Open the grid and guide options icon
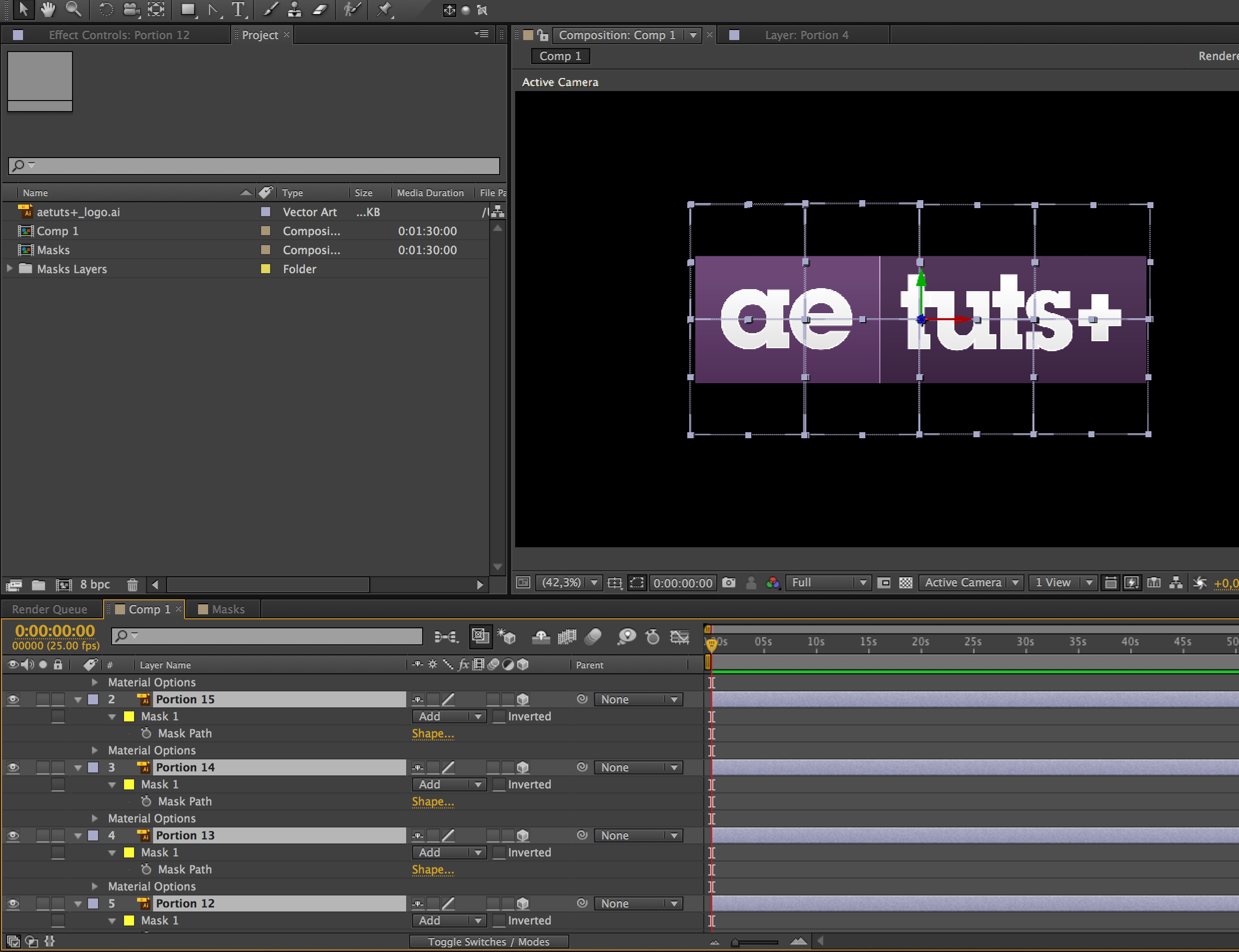 tap(615, 582)
